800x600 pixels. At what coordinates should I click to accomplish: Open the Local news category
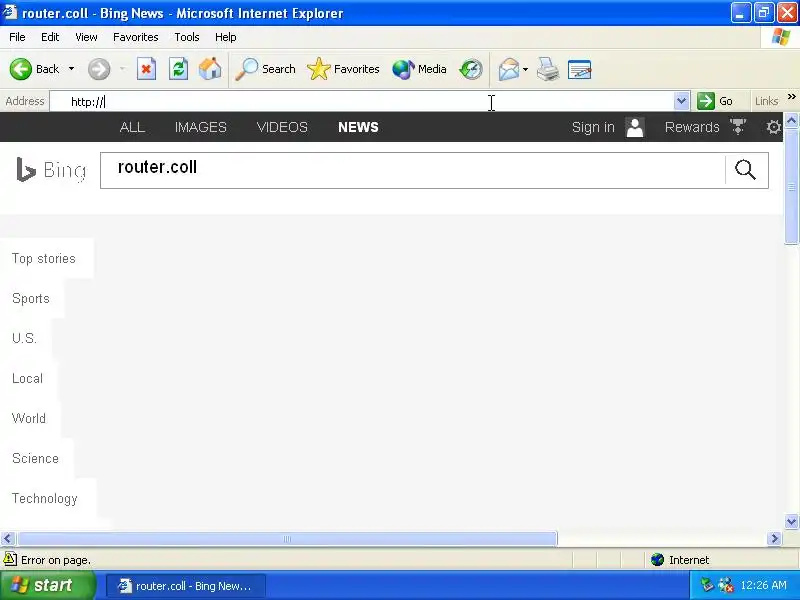27,379
